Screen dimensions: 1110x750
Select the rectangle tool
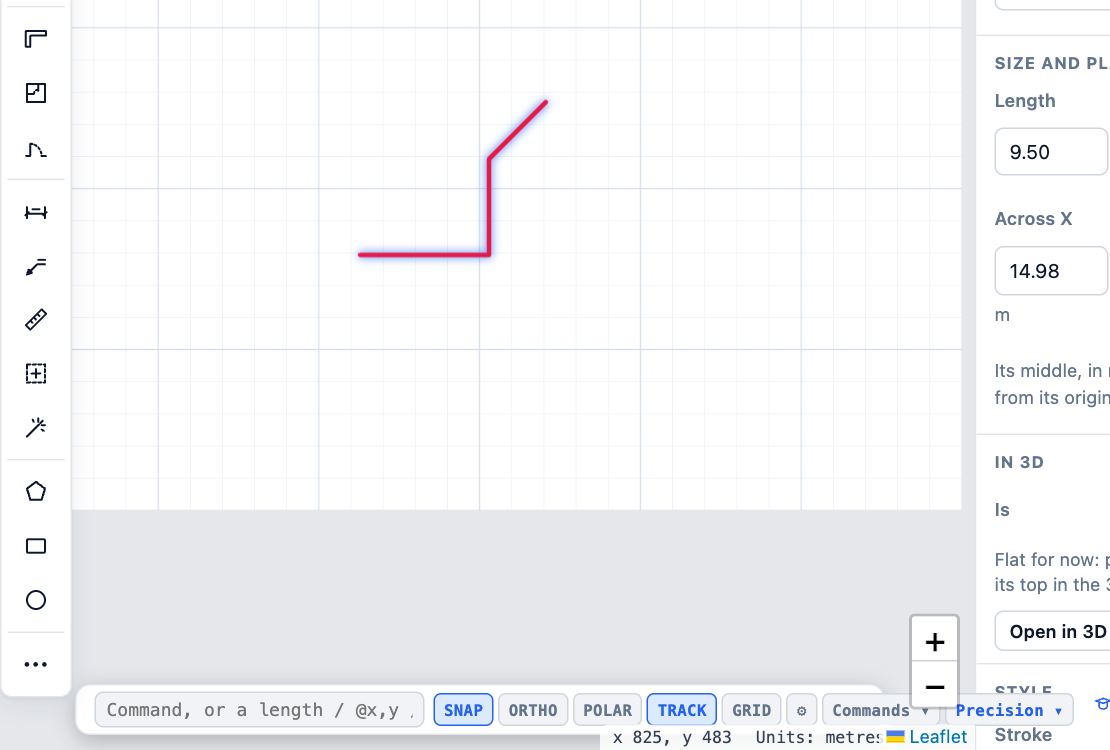pos(35,546)
